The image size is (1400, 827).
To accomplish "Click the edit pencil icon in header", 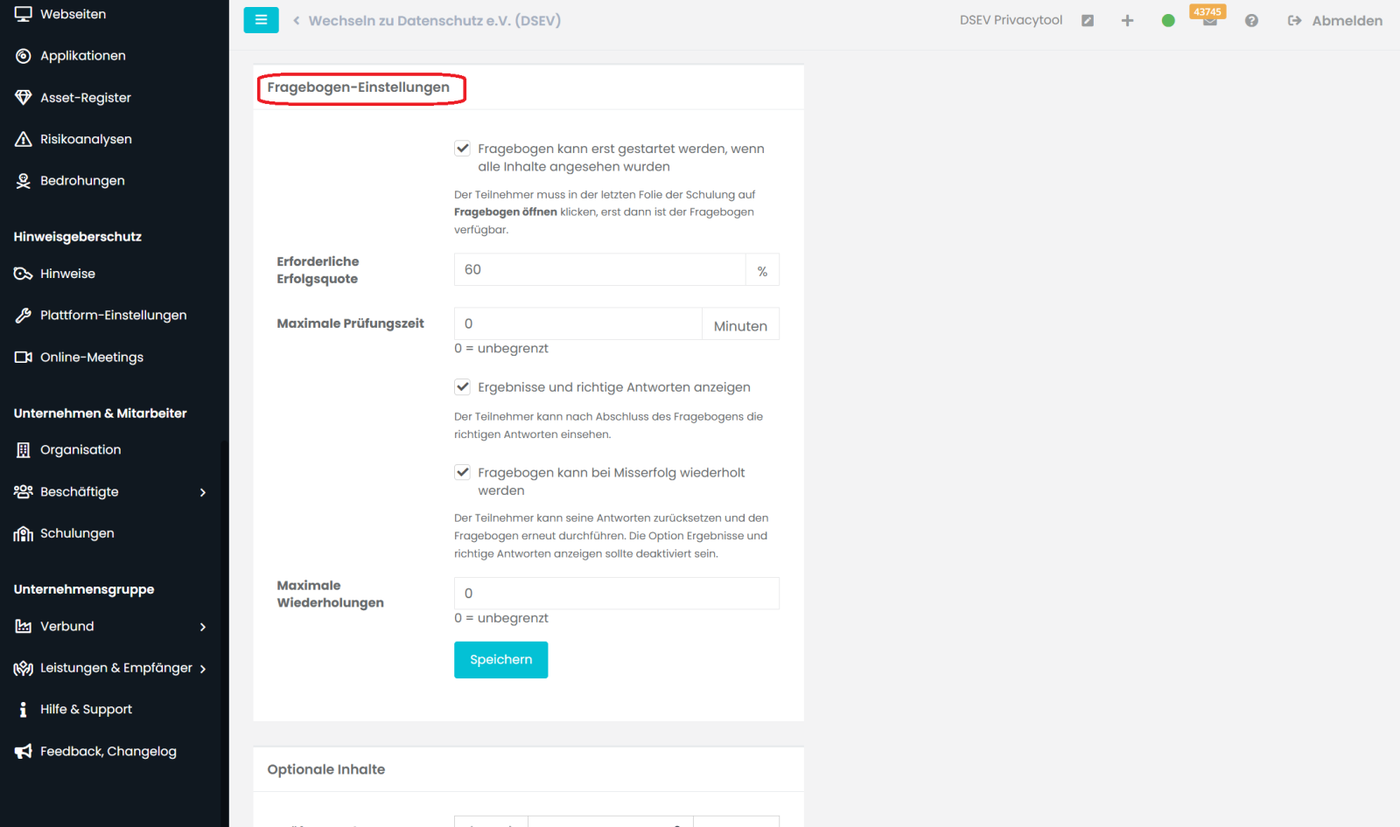I will pos(1087,21).
